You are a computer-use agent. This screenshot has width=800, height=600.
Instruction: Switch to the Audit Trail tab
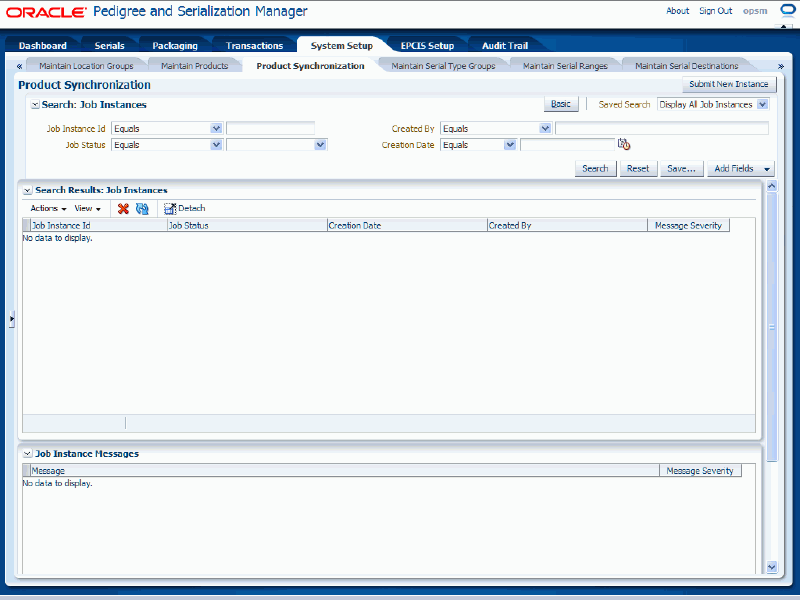point(505,45)
